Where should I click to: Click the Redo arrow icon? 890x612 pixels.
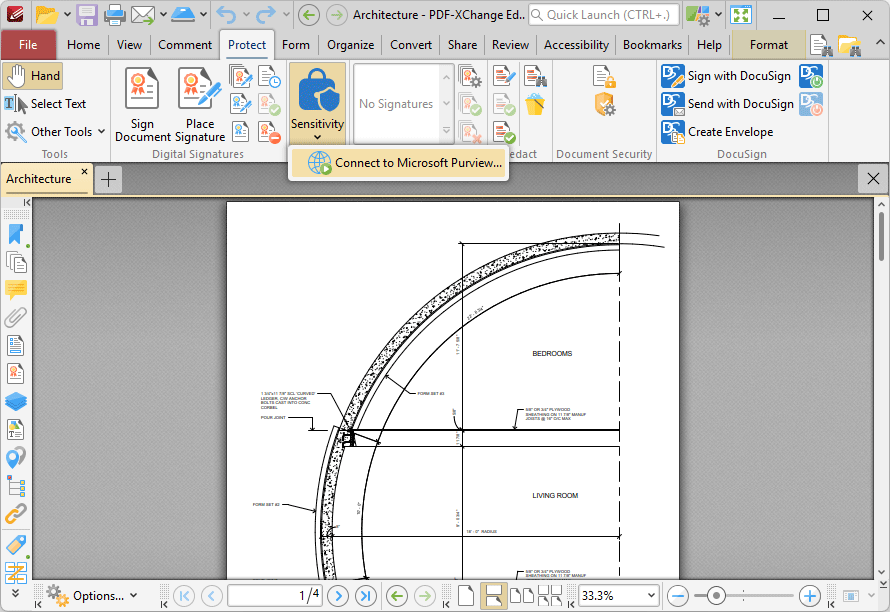click(266, 15)
